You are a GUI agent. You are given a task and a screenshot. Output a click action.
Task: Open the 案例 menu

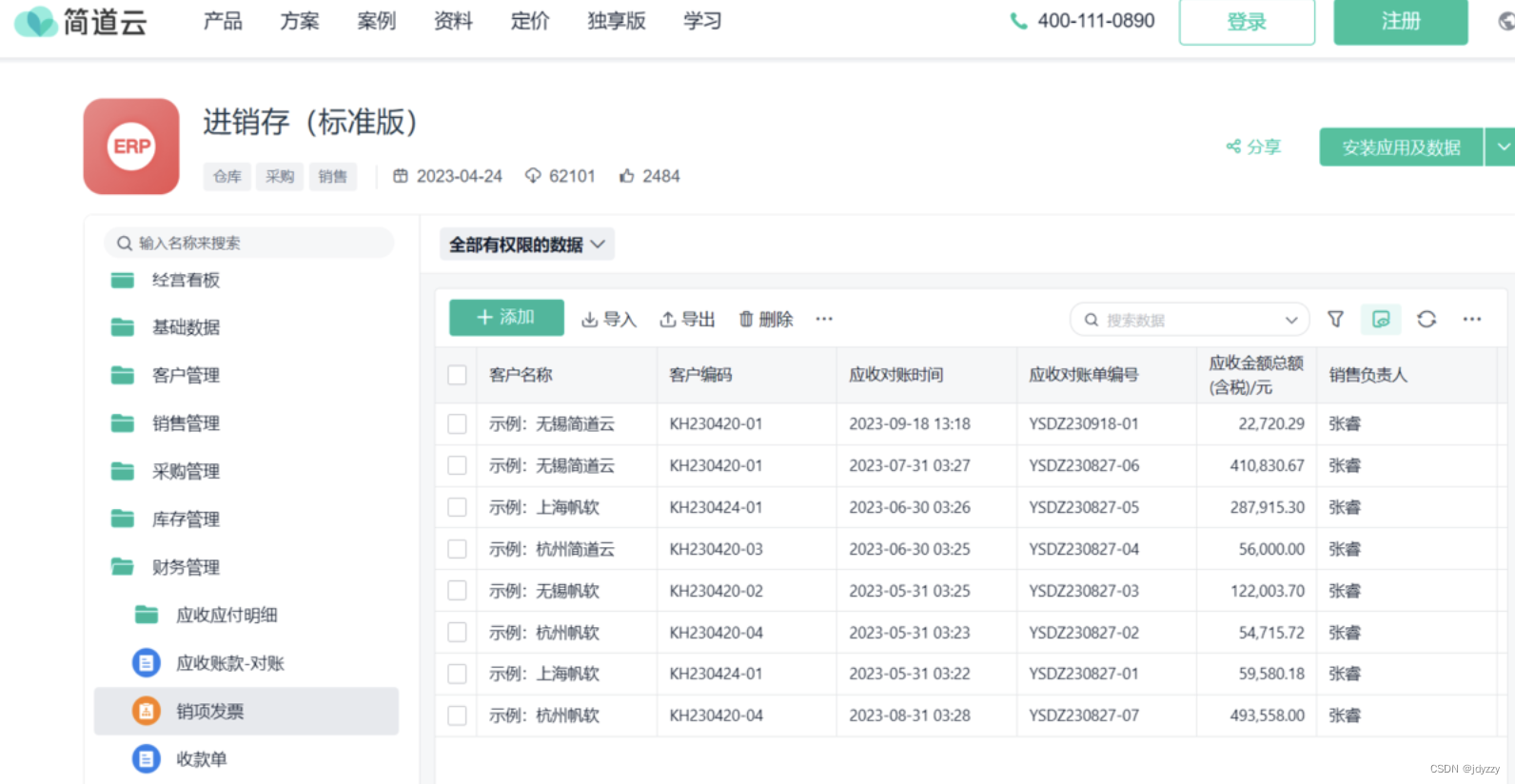[x=377, y=21]
